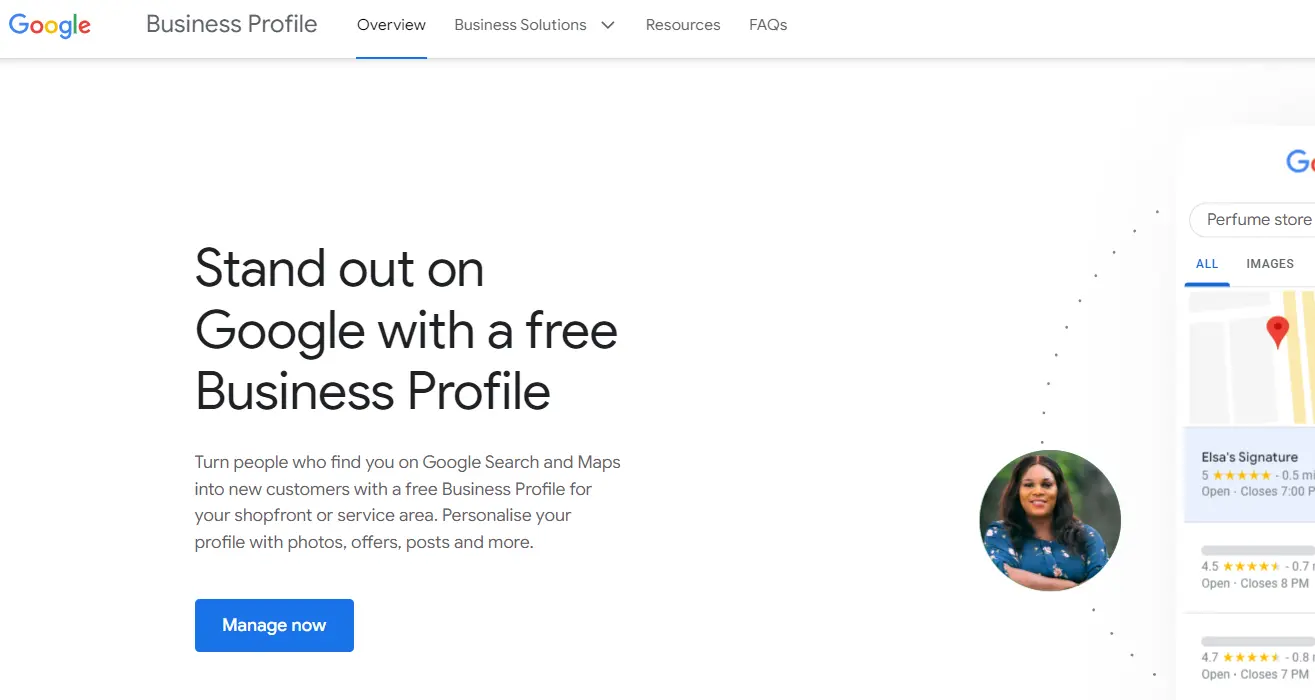Select the Overview tab
Viewport: 1315px width, 700px height.
(391, 25)
